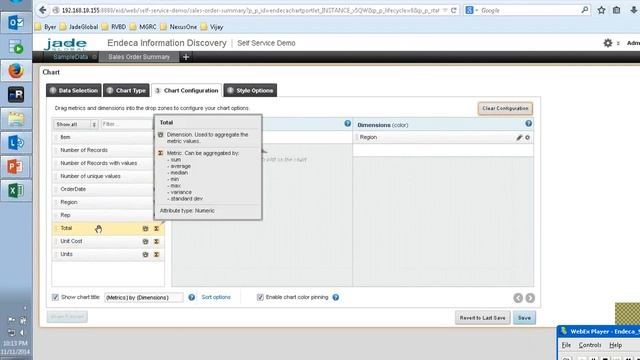Click the sigma metric icon on Units row
640x360 pixels.
pos(156,255)
